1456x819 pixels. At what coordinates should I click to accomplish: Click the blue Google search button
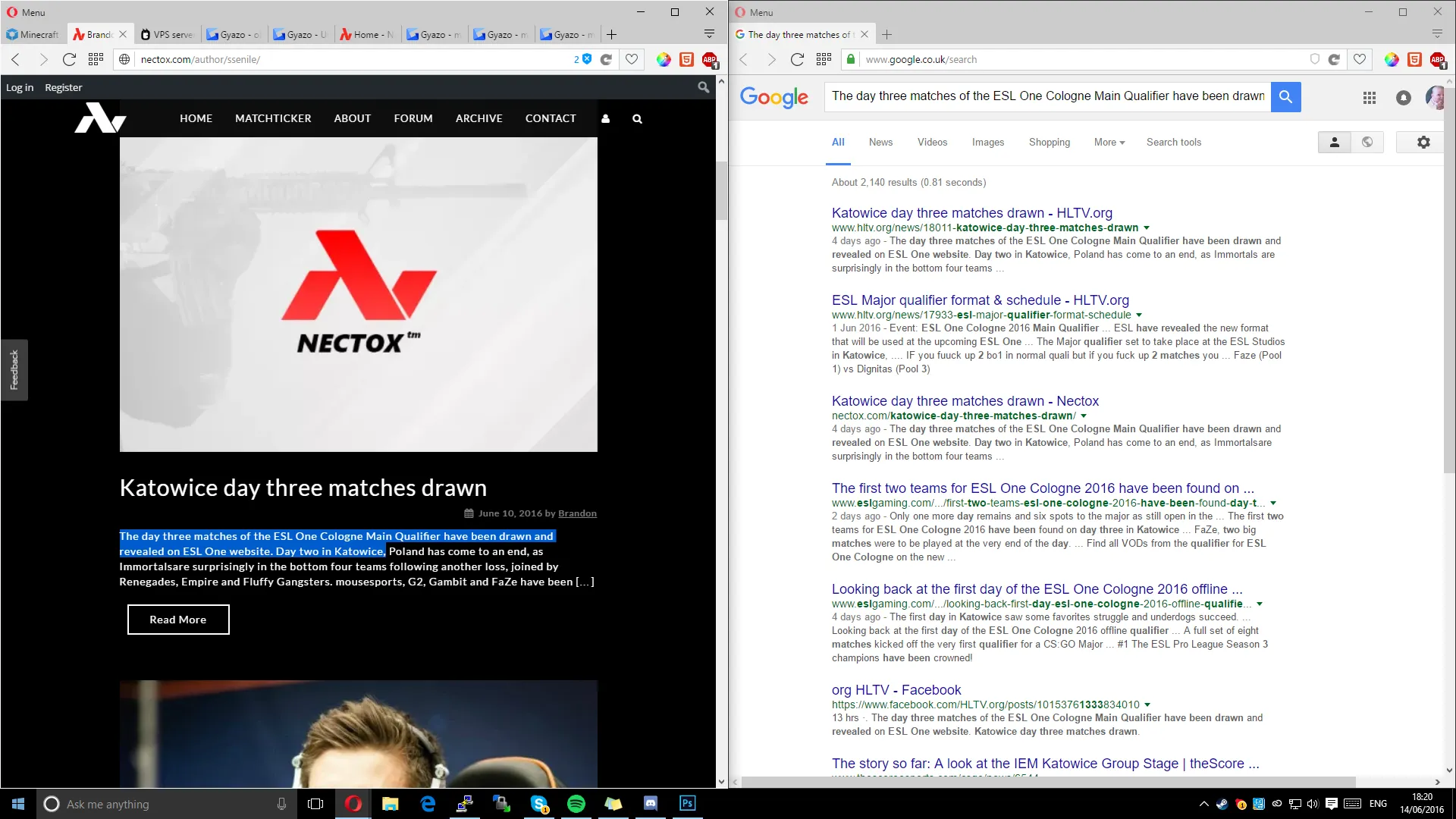coord(1286,96)
